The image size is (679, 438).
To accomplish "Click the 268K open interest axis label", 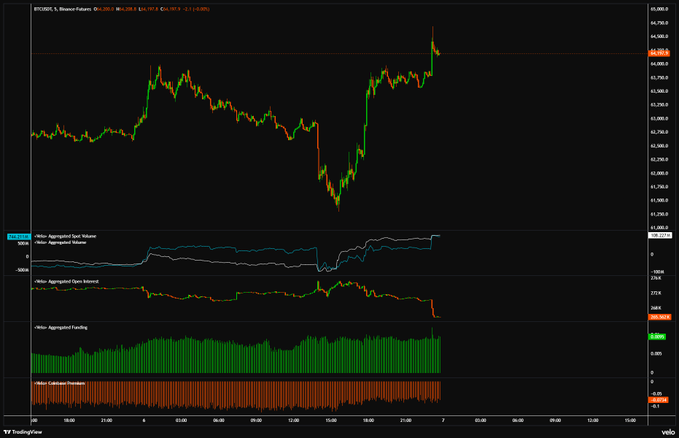I will (x=656, y=308).
